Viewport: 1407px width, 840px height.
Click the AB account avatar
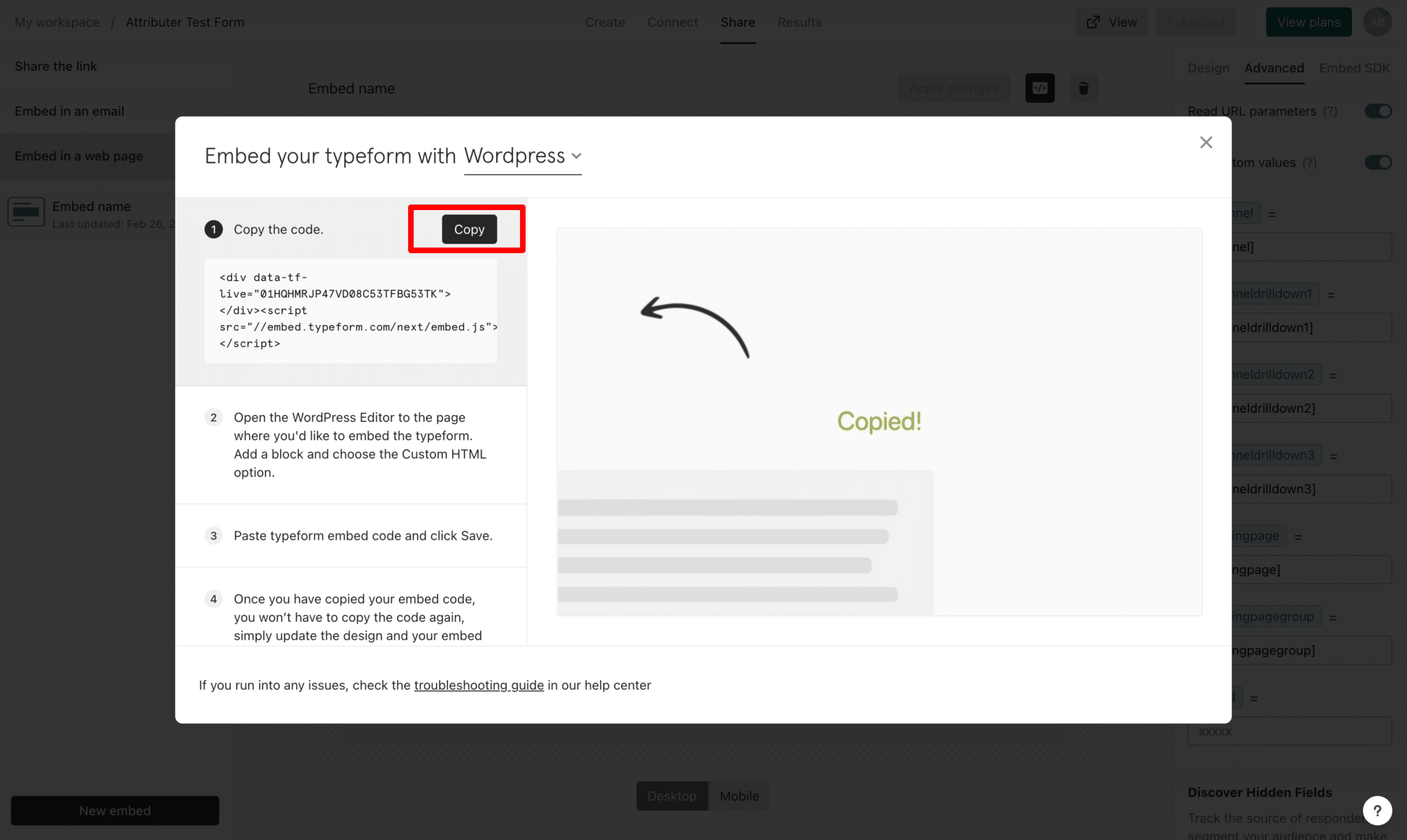point(1377,21)
